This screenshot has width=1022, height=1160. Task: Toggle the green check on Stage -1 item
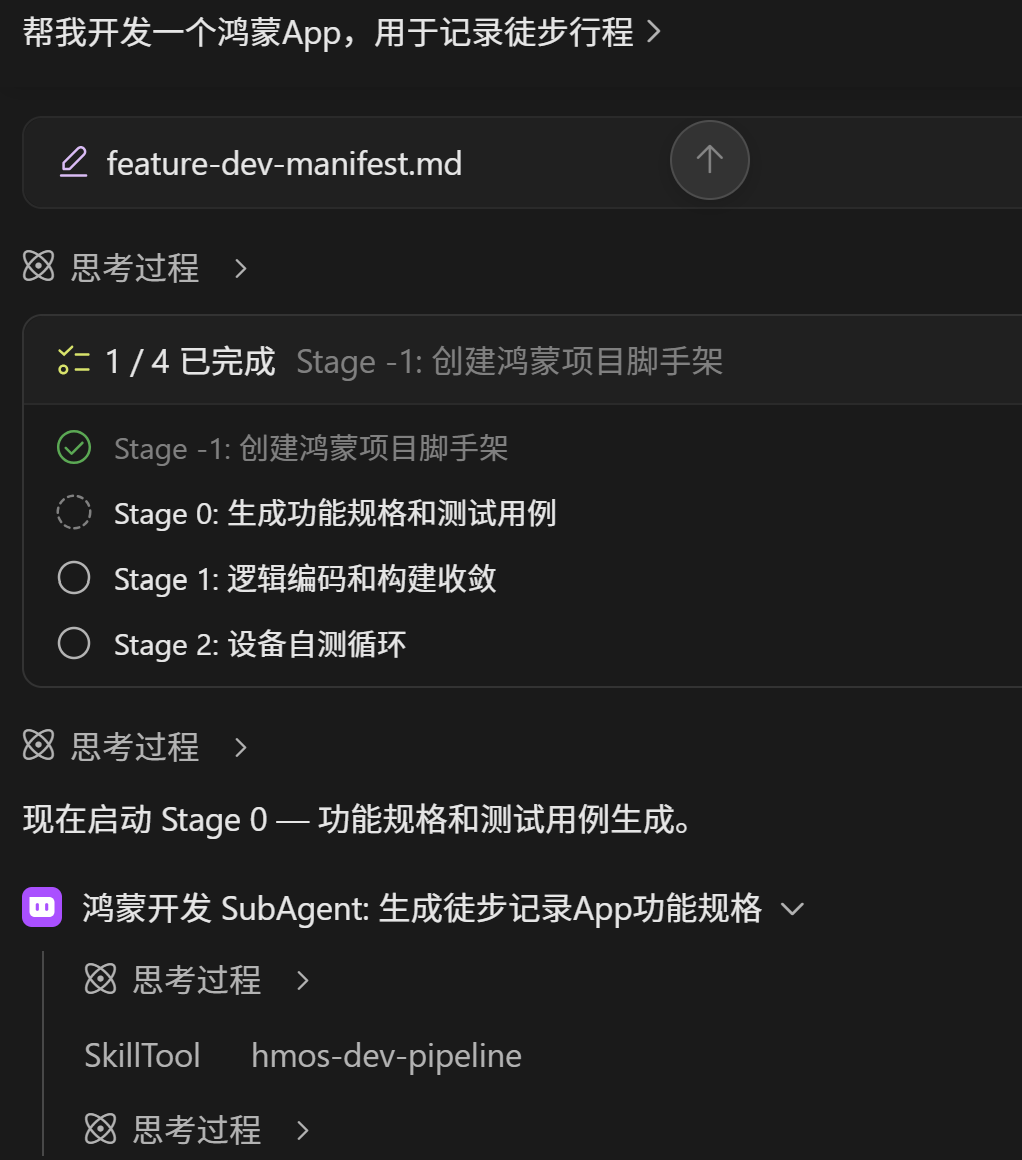pyautogui.click(x=74, y=448)
